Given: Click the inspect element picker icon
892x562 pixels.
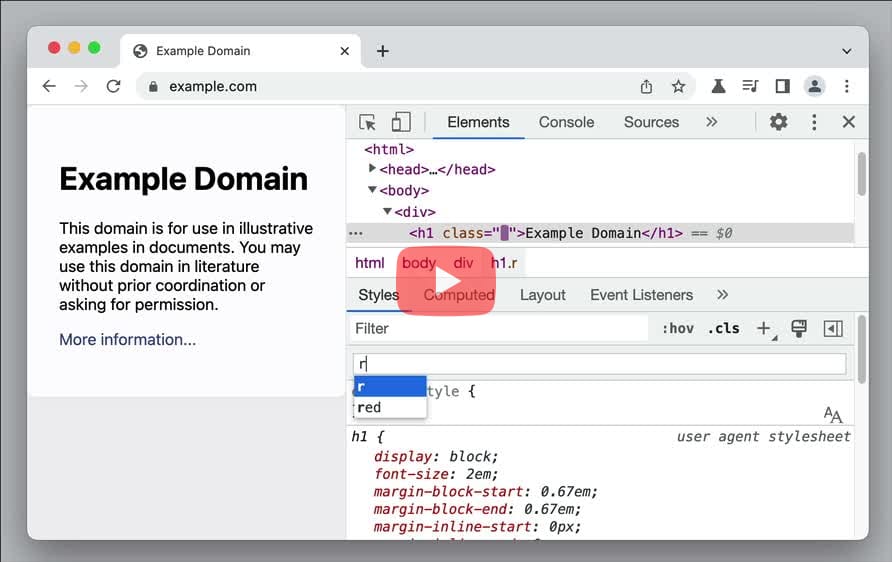Looking at the screenshot, I should pyautogui.click(x=367, y=122).
